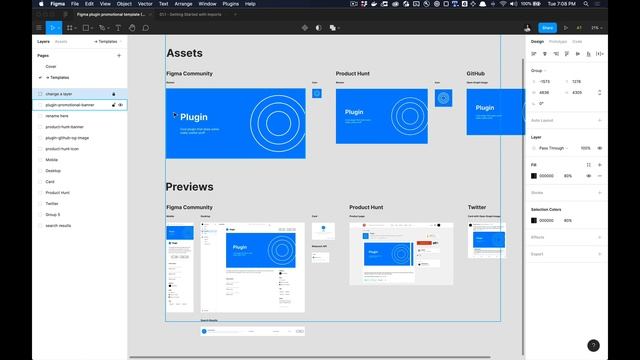
Task: Open the Vector menu
Action: click(x=145, y=4)
